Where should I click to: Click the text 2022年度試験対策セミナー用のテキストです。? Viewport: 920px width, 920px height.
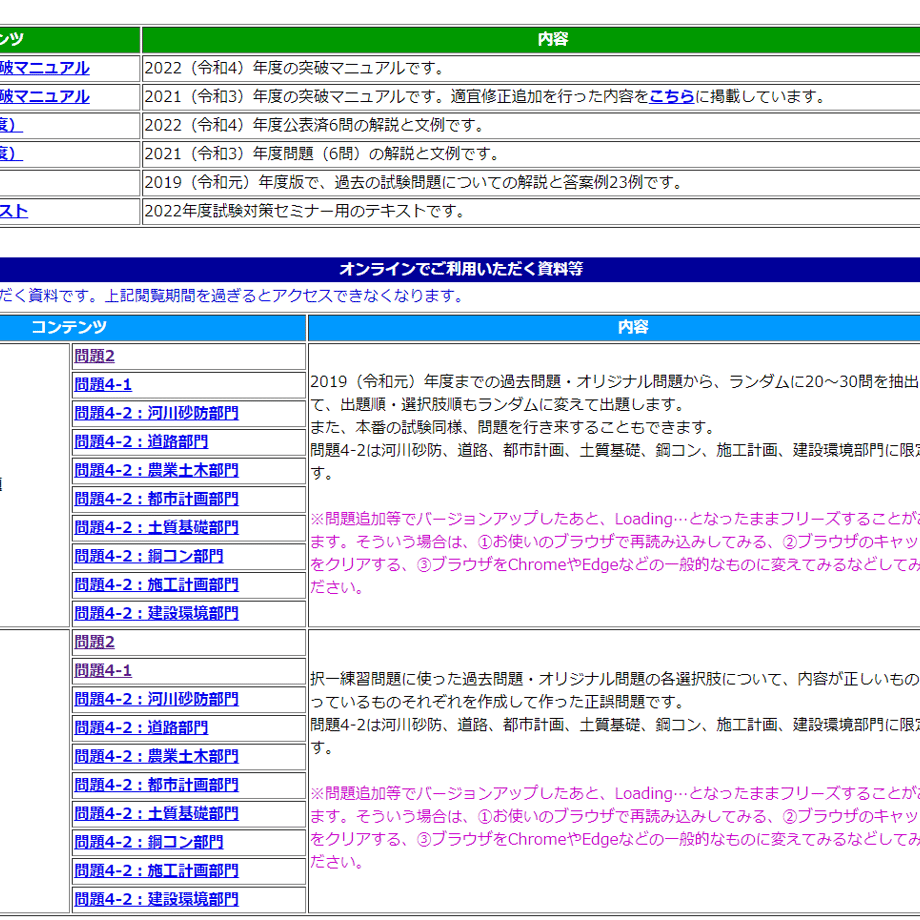point(306,211)
